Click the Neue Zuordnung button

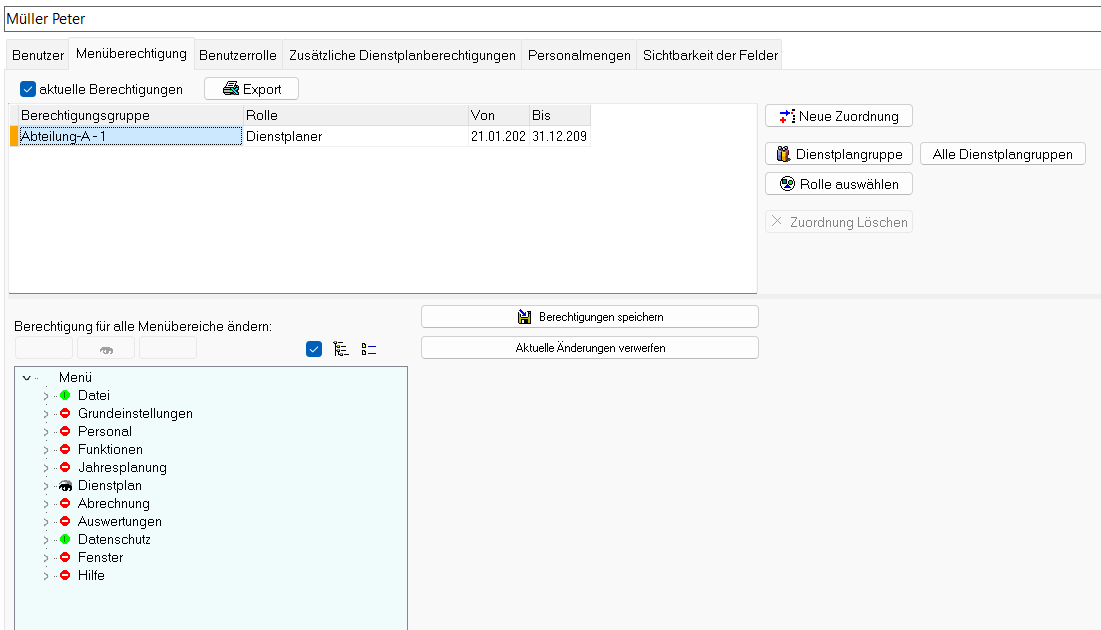click(838, 116)
